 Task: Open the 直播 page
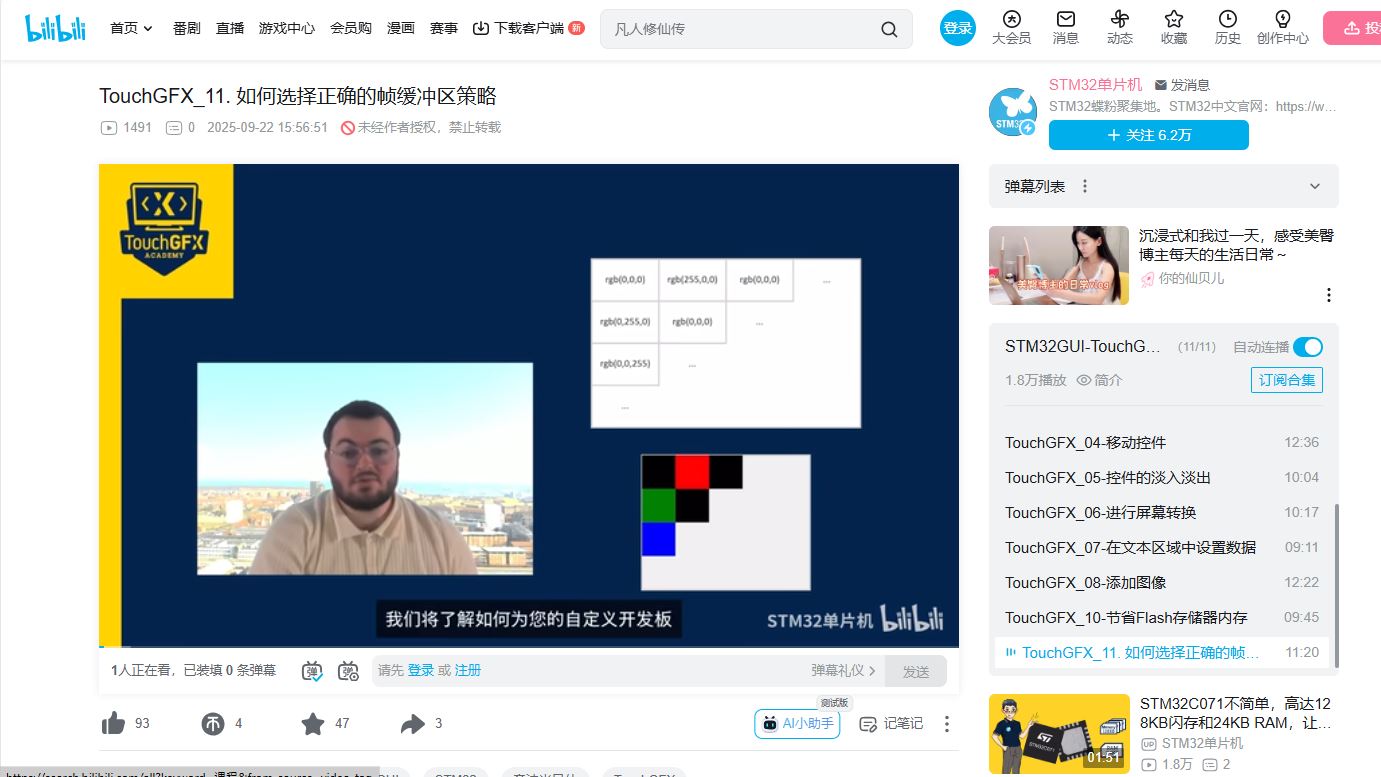point(230,29)
